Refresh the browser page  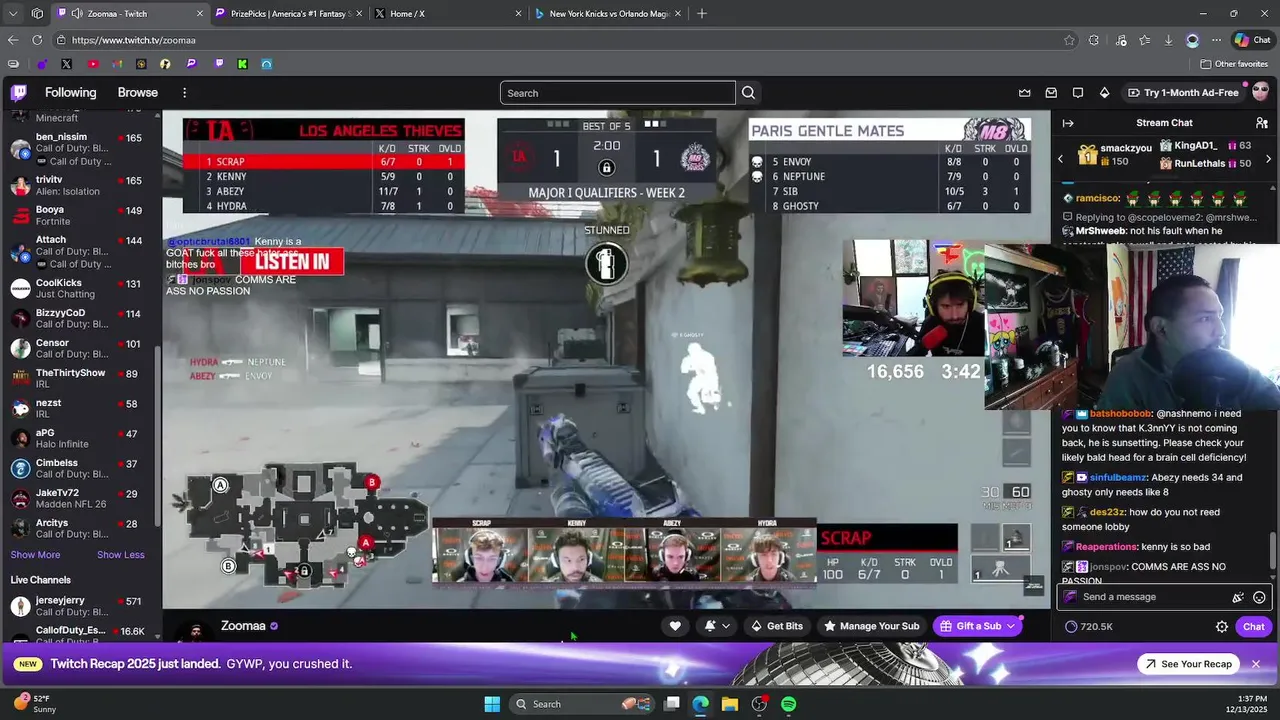[37, 40]
